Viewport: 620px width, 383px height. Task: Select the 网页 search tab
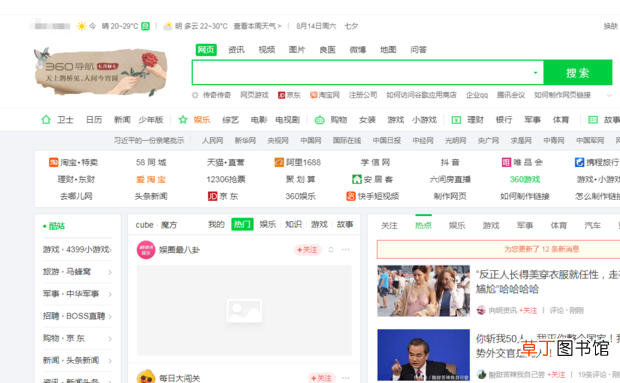[206, 49]
